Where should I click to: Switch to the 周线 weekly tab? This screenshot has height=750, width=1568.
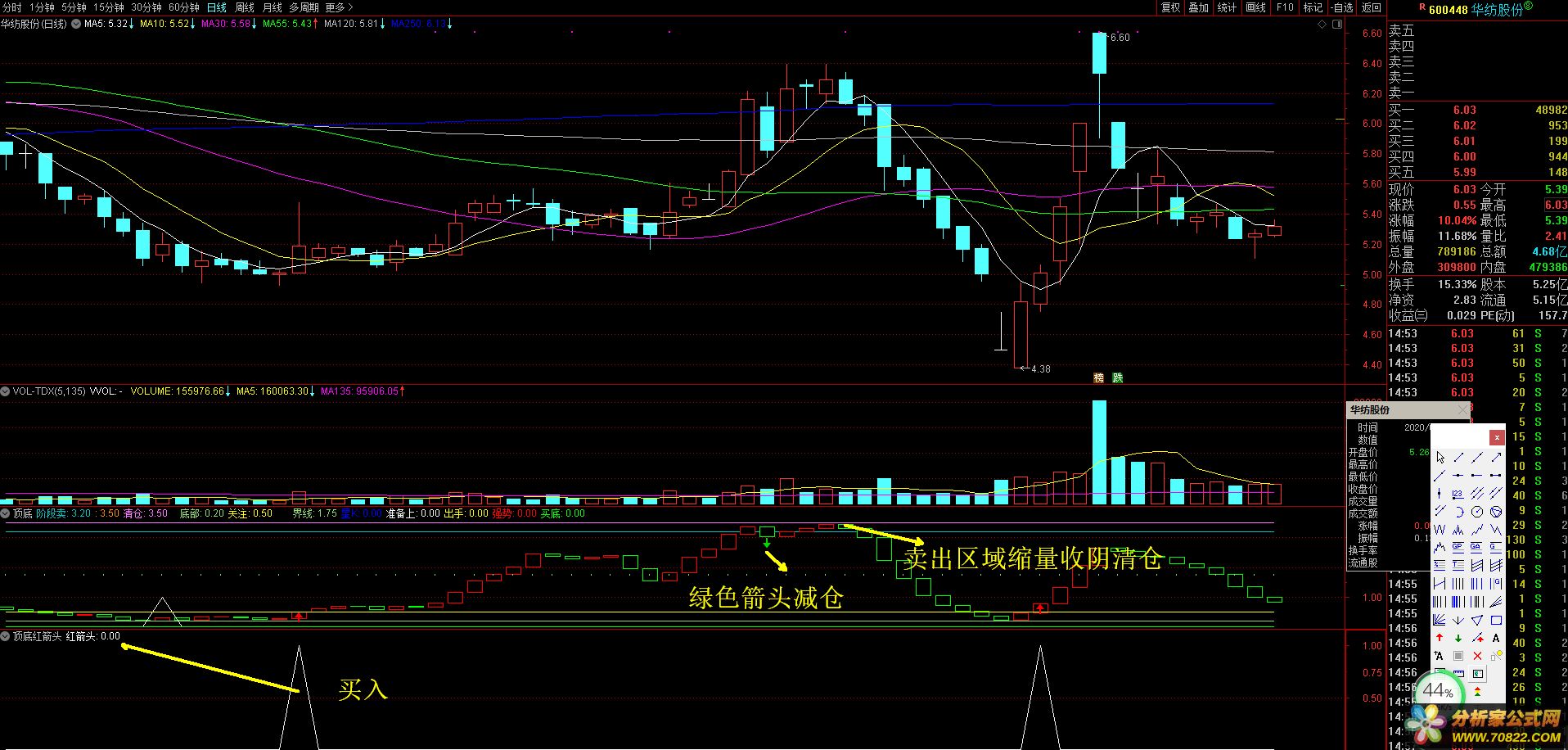pyautogui.click(x=245, y=7)
